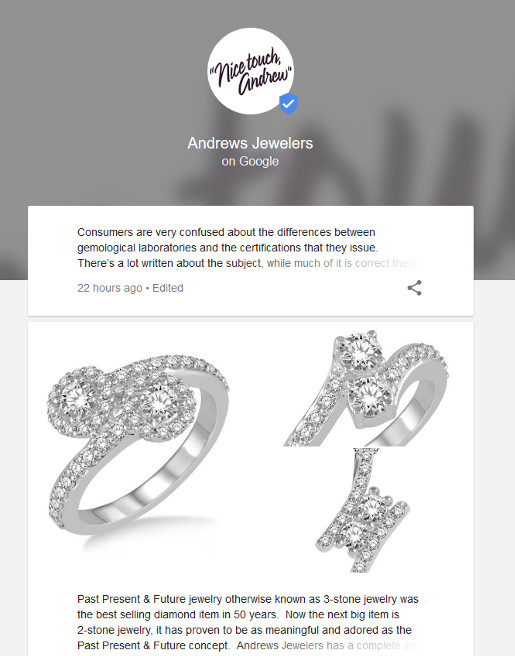Screen dimensions: 515x656
Task: Click the share icon on the first post
Action: [x=414, y=288]
